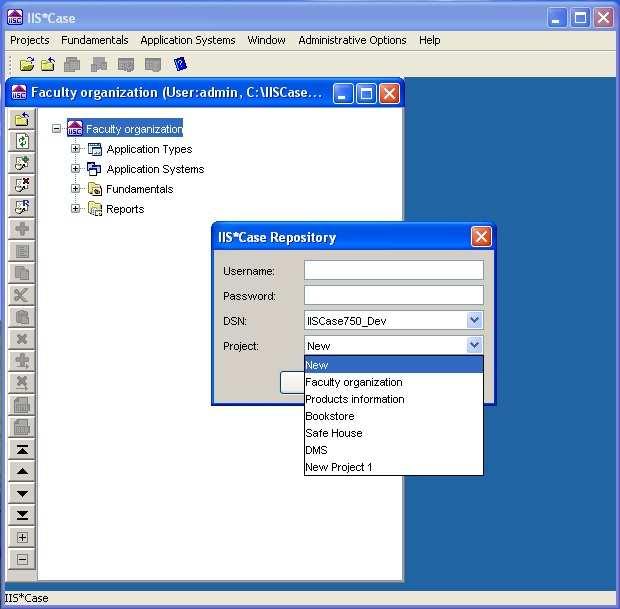This screenshot has width=620, height=609.
Task: Minimize the Faculty organization child window
Action: (x=343, y=94)
